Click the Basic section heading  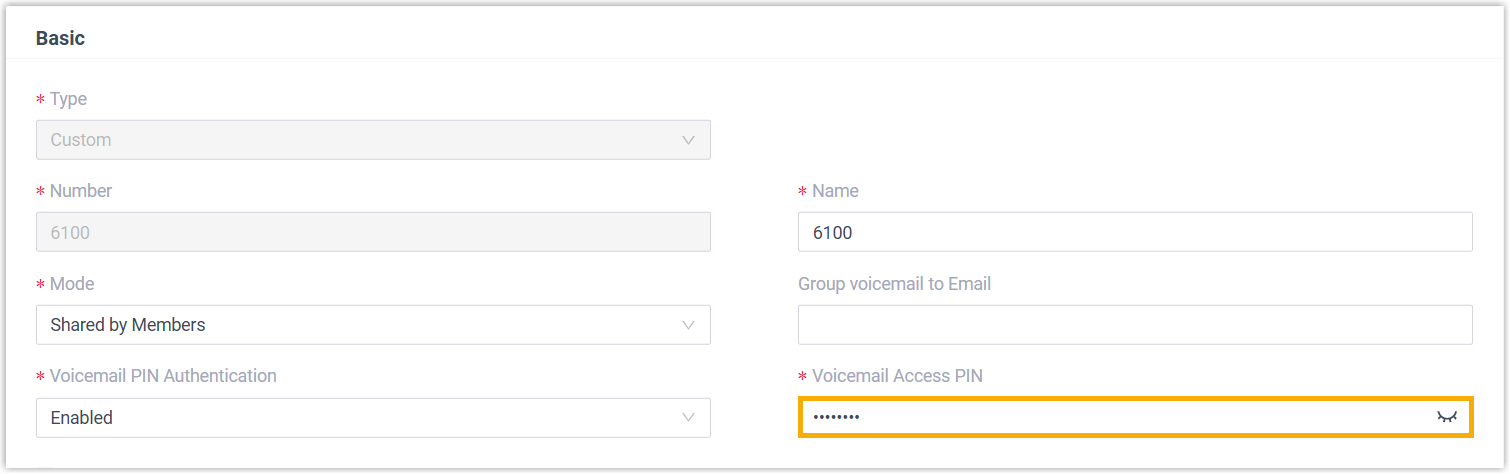click(x=60, y=38)
